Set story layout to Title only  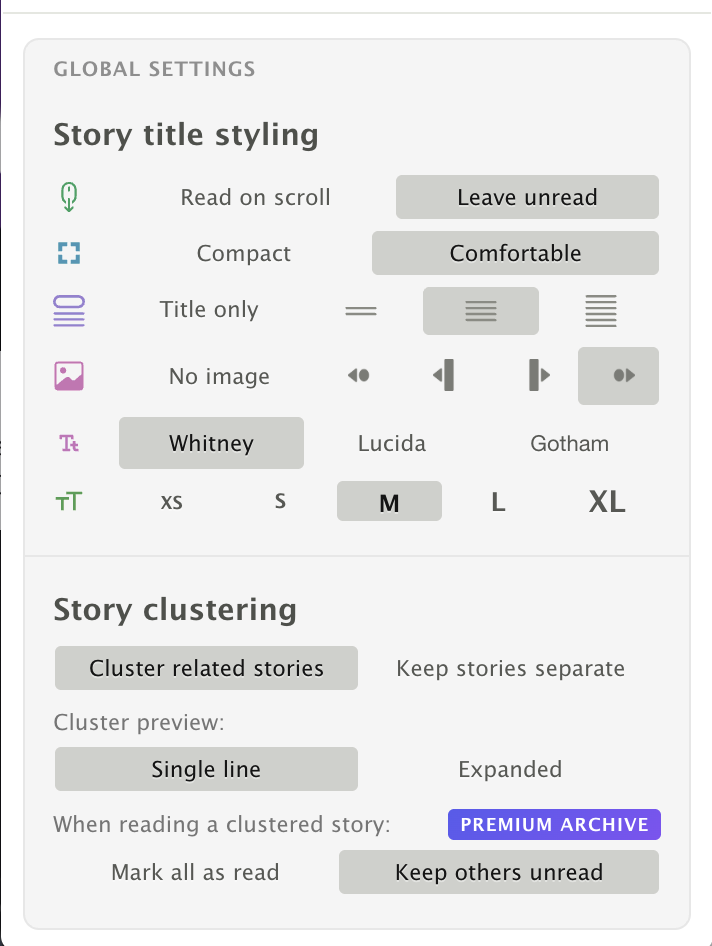[x=209, y=310]
